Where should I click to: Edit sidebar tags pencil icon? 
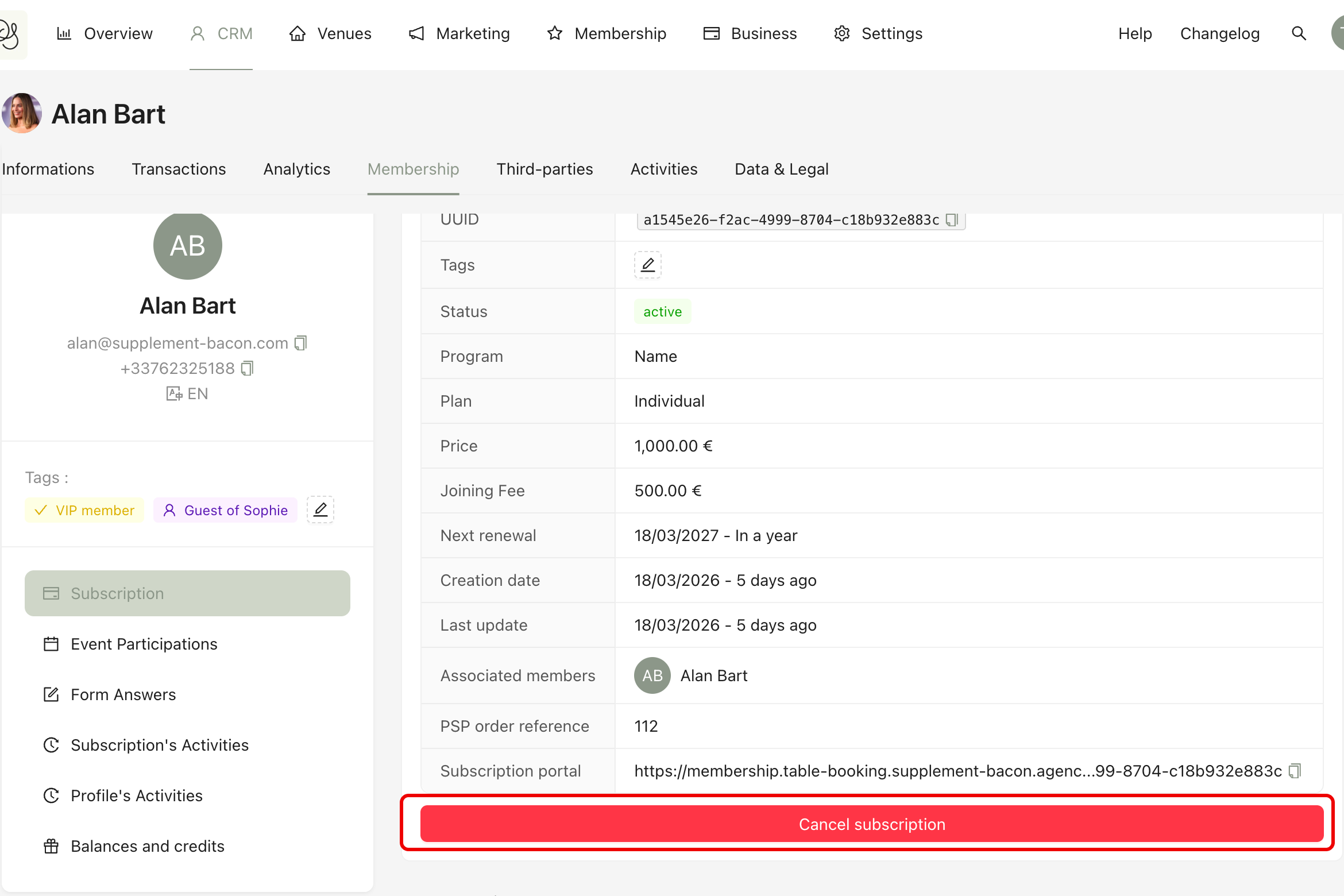(x=320, y=509)
